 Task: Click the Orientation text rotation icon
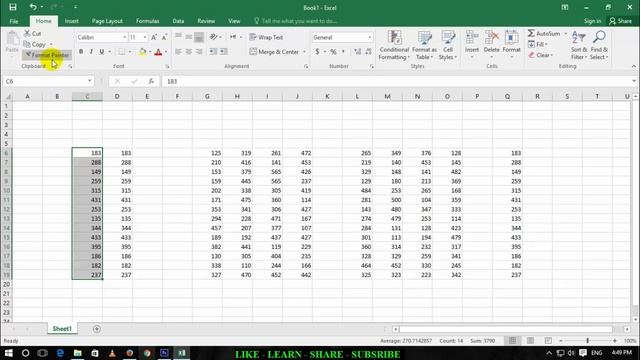point(213,37)
